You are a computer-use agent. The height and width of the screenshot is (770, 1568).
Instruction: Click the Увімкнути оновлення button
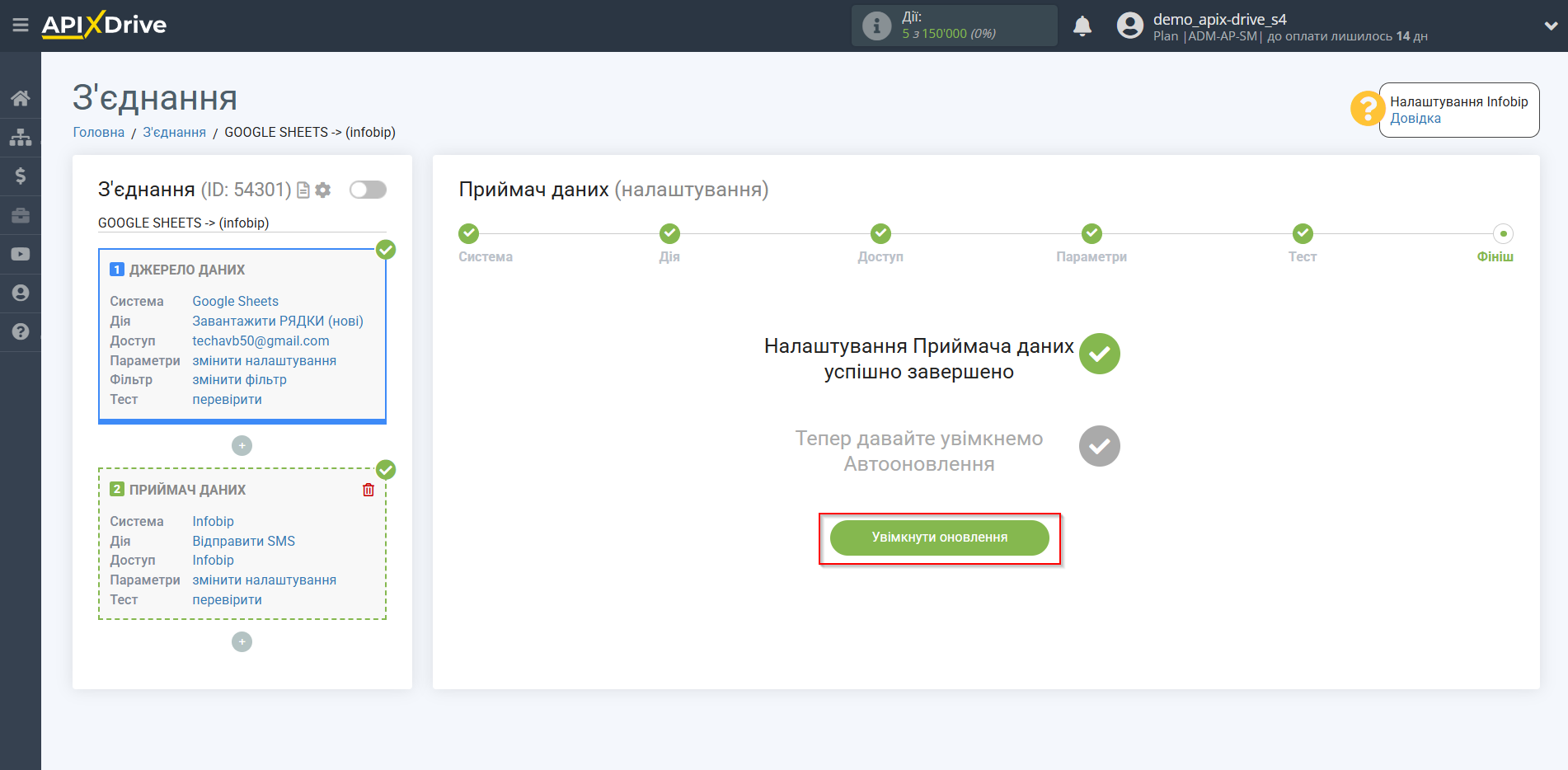(x=939, y=538)
